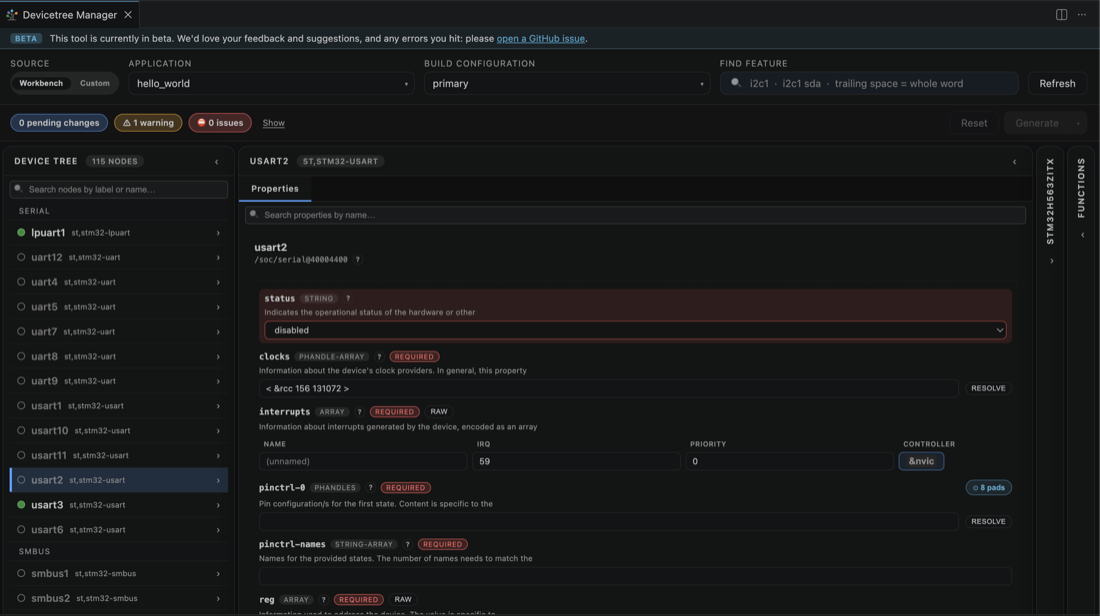Image resolution: width=1100 pixels, height=616 pixels.
Task: Click the Priority 0 field
Action: (x=789, y=462)
